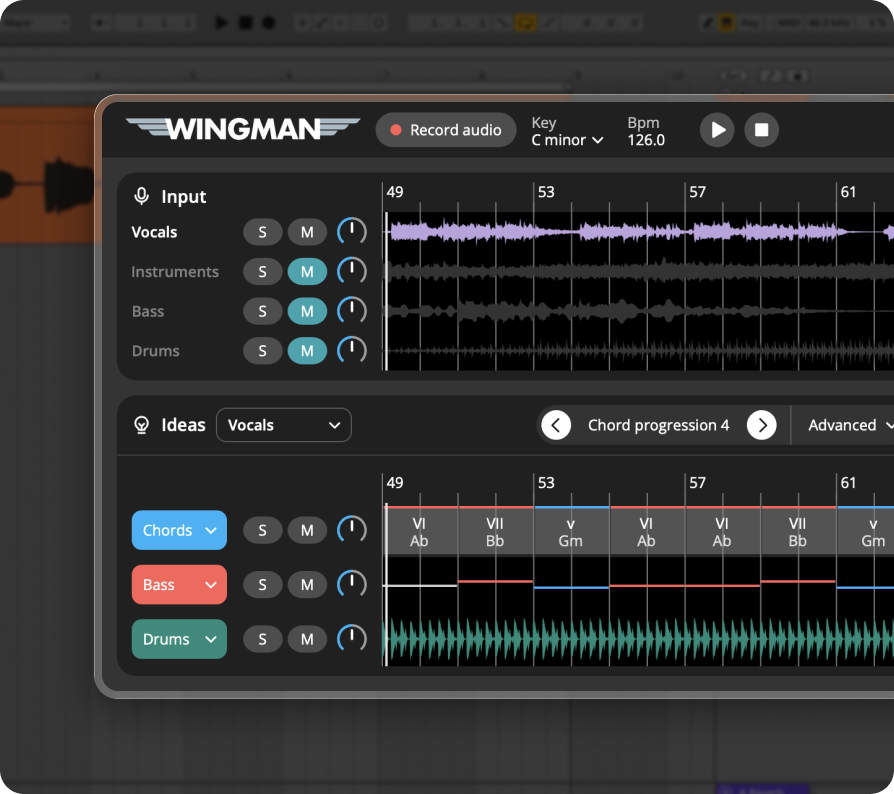
Task: Solo the Chords idea track
Action: 262,530
